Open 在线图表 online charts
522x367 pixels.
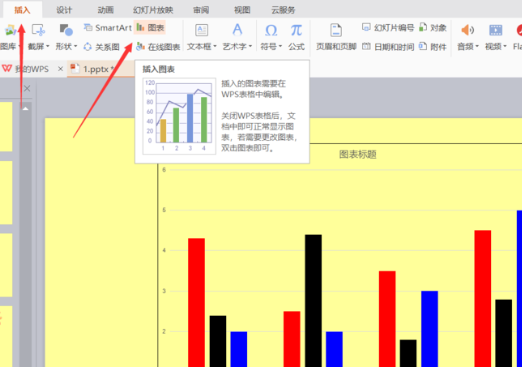[x=158, y=47]
